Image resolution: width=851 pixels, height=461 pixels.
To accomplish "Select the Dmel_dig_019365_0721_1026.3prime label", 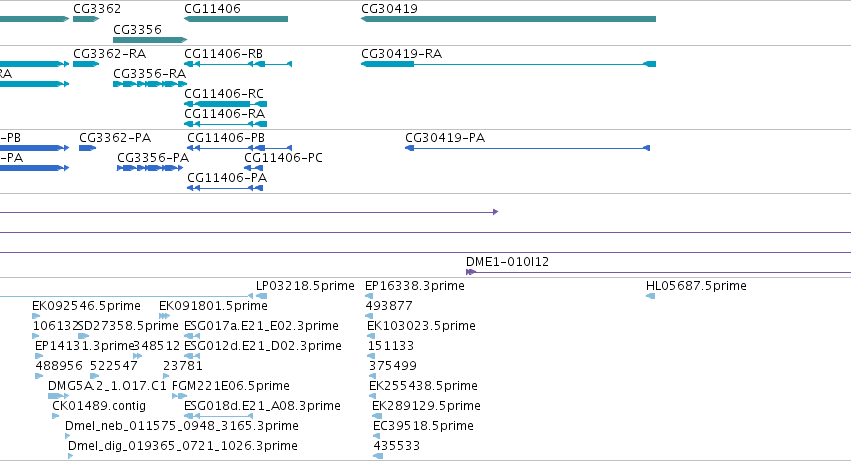I will pyautogui.click(x=183, y=446).
